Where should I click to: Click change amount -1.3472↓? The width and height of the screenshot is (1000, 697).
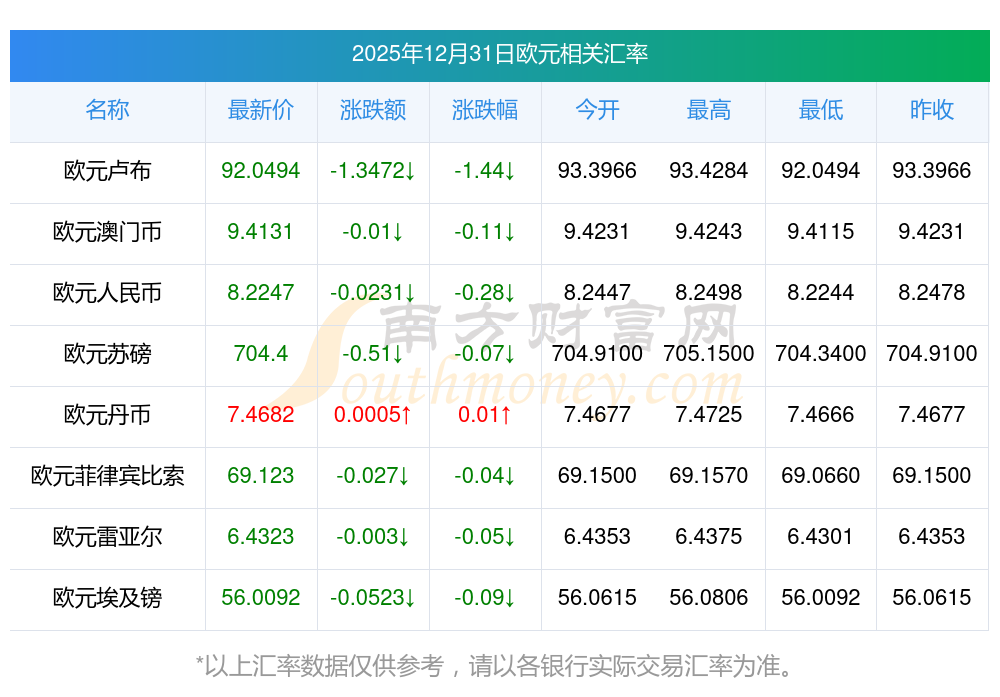(372, 171)
